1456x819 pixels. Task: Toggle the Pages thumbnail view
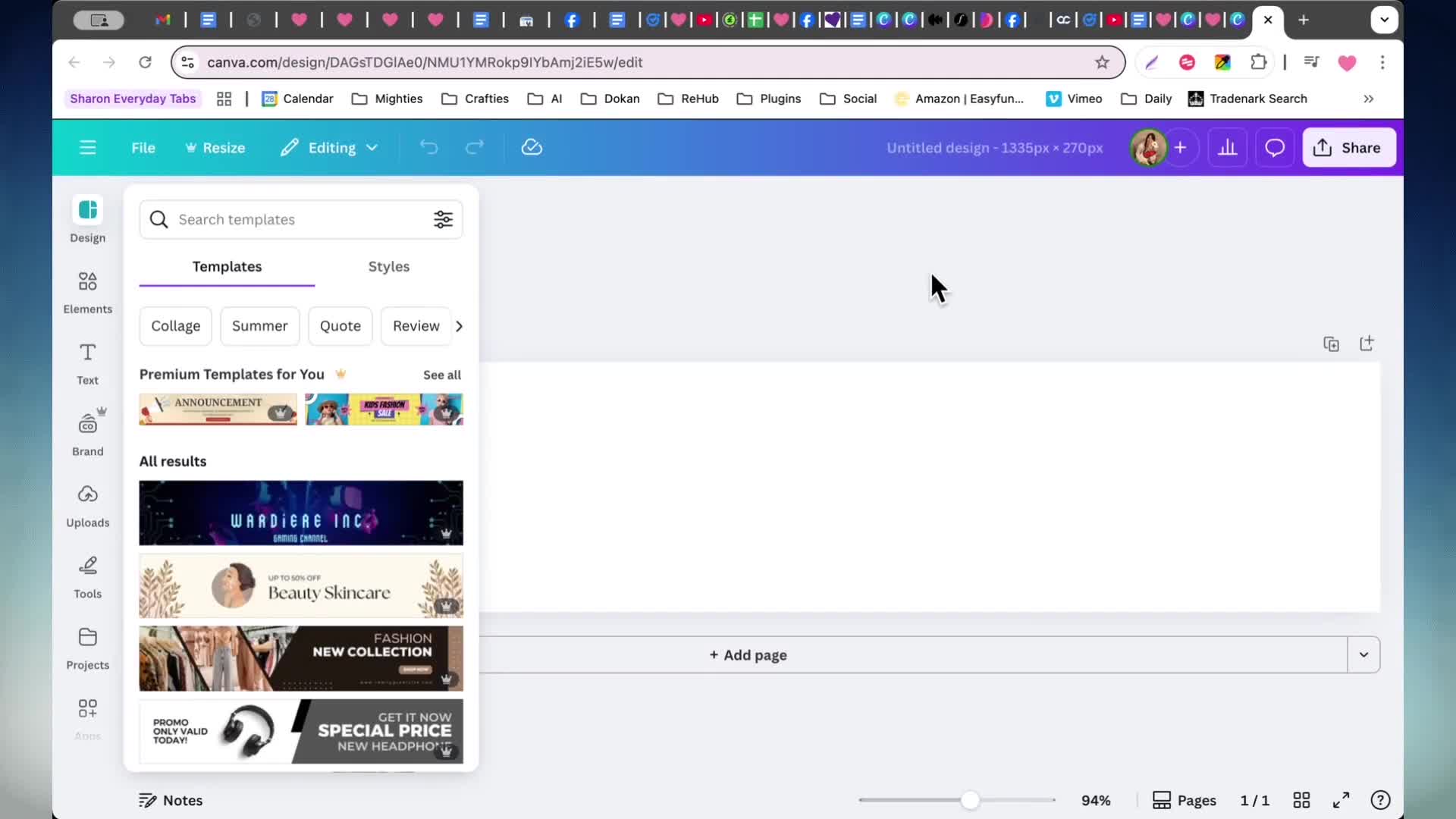click(x=1184, y=800)
